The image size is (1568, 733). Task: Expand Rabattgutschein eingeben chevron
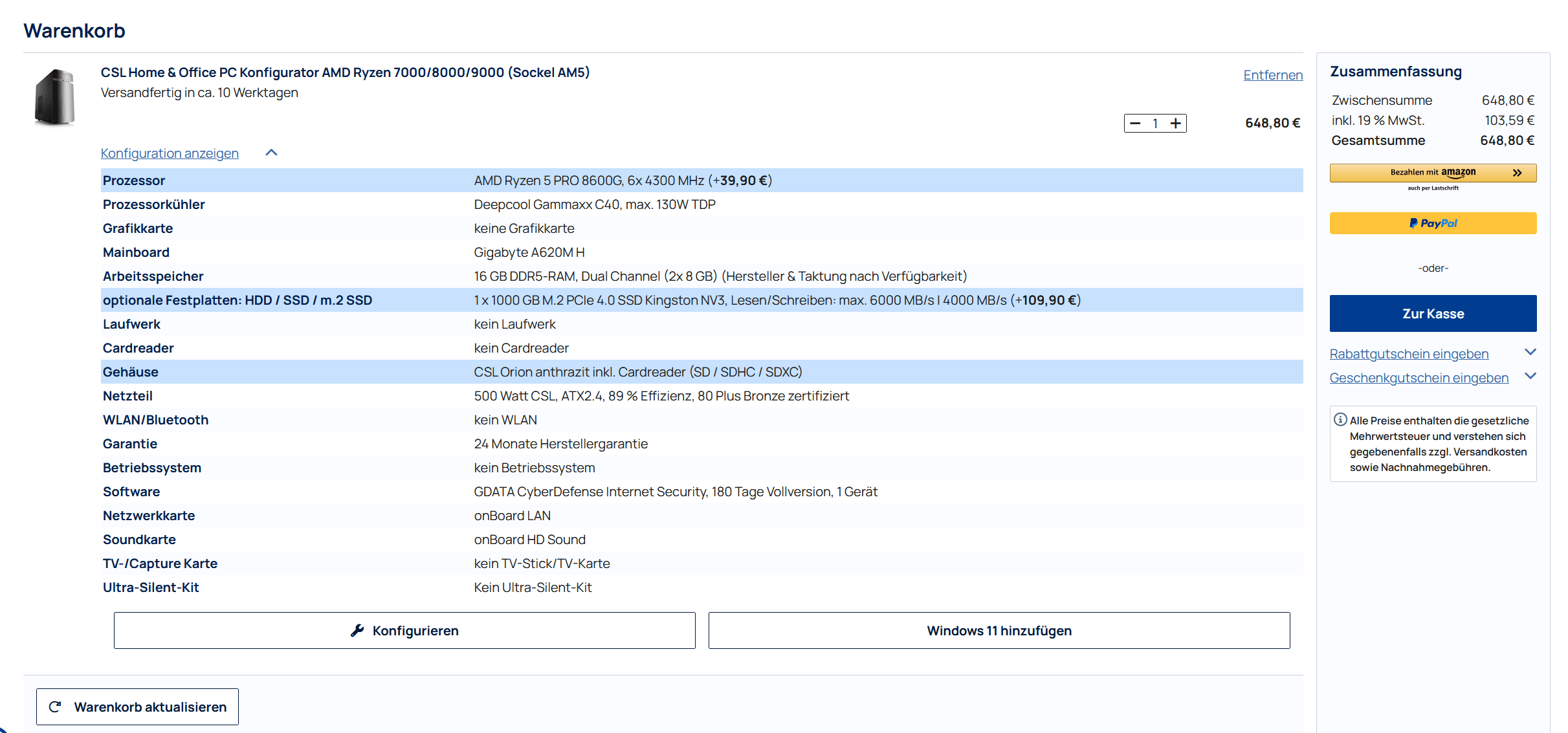(1530, 353)
